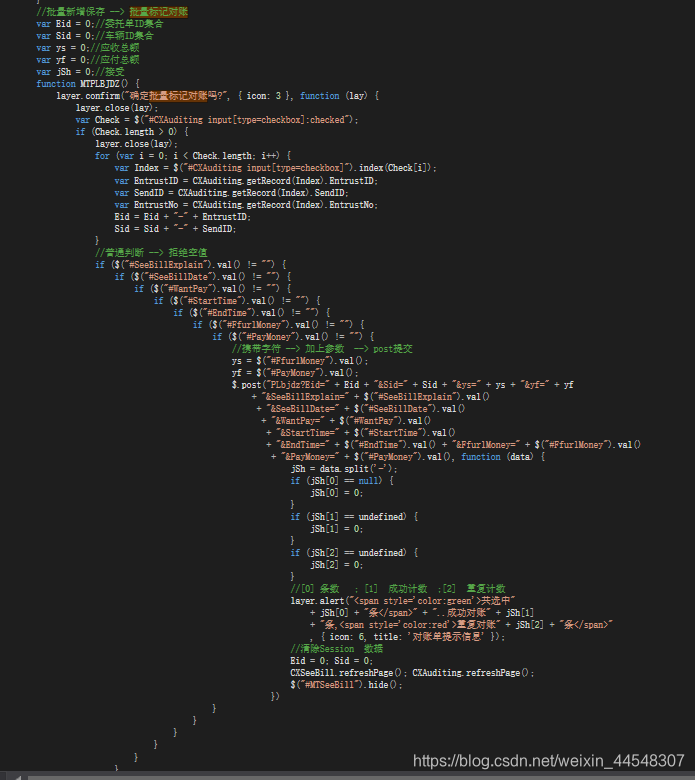The height and width of the screenshot is (780, 695).
Task: Click the '$.post("PLbjdz?Eid="' line
Action: point(402,384)
